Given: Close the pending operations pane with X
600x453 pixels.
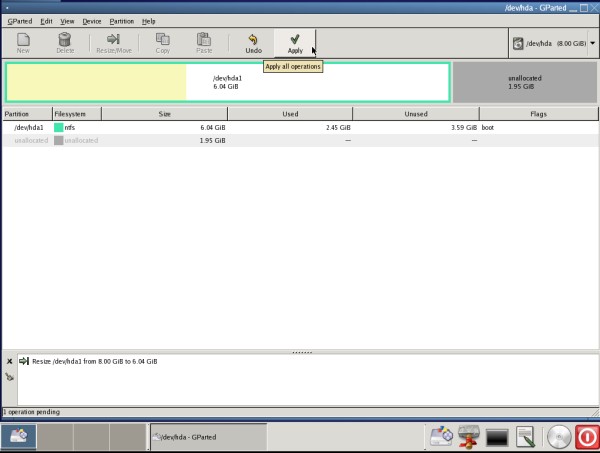Looking at the screenshot, I should pyautogui.click(x=10, y=361).
